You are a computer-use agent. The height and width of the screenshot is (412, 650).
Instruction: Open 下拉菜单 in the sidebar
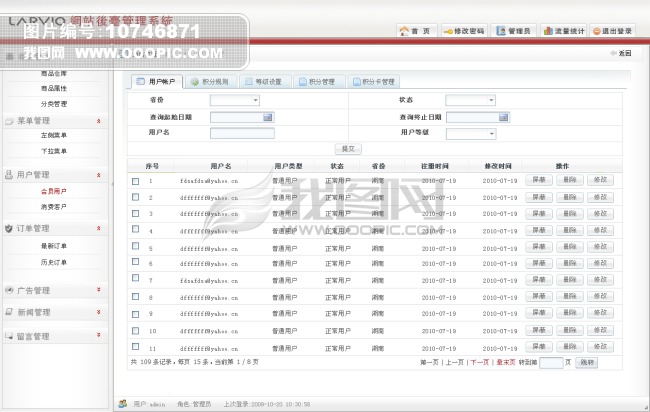pyautogui.click(x=54, y=151)
